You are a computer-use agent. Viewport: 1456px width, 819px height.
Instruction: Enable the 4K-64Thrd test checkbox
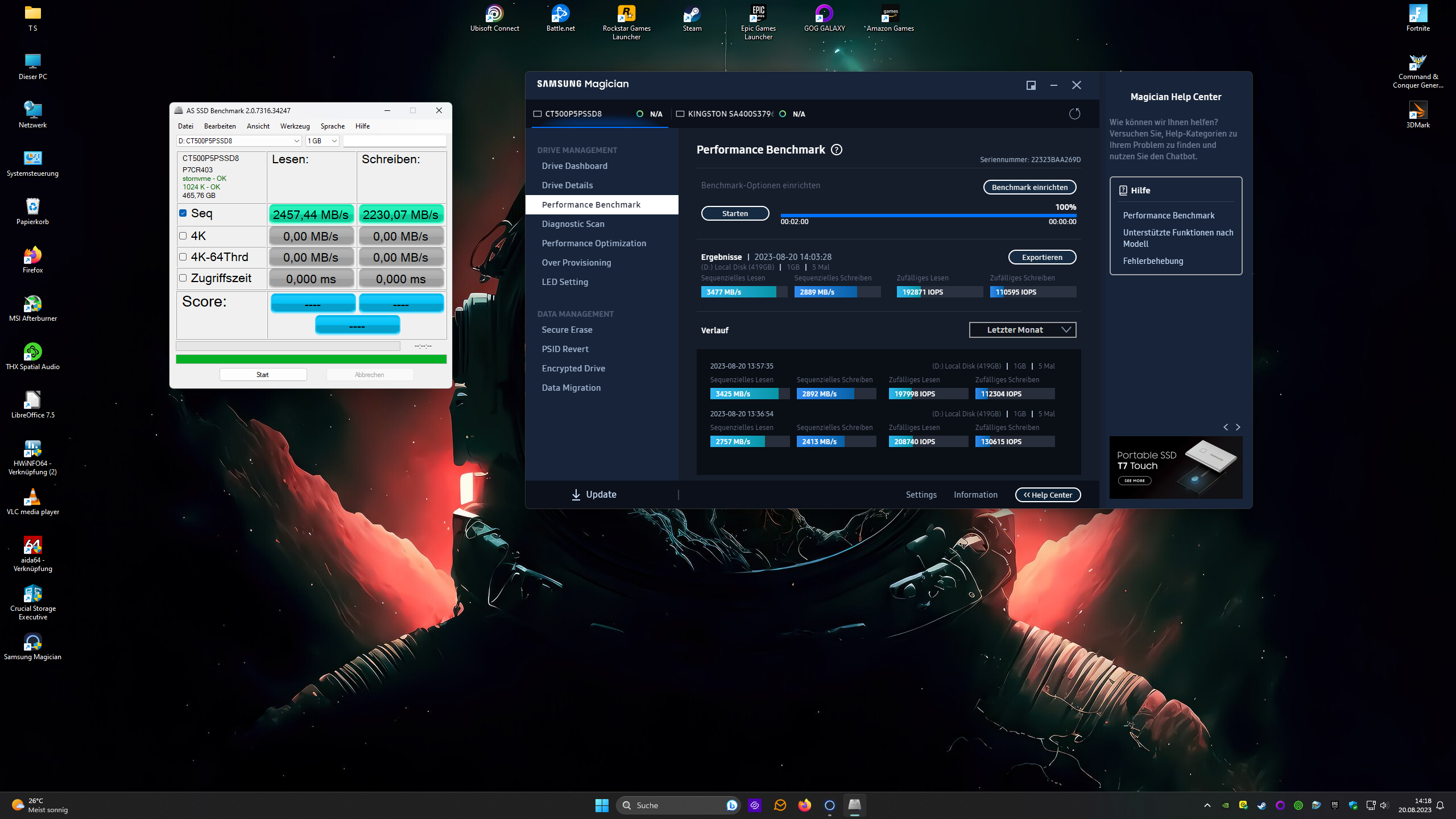click(x=183, y=257)
